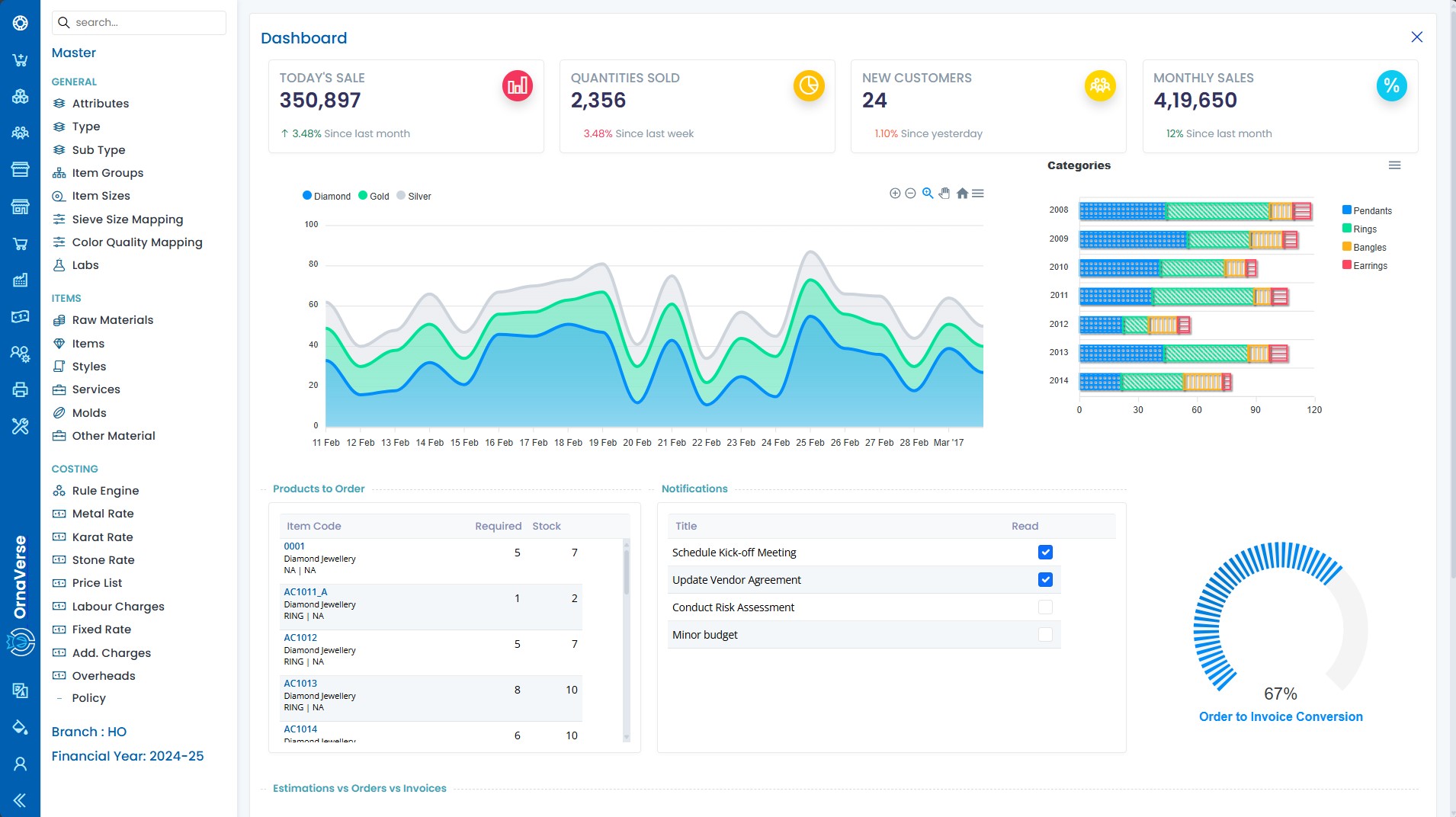Screen dimensions: 1456x817
Task: Open item code 0001 link
Action: tap(294, 546)
